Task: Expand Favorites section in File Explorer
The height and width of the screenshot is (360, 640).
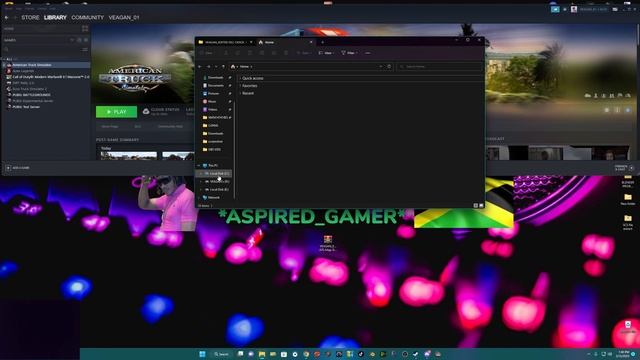Action: point(240,86)
